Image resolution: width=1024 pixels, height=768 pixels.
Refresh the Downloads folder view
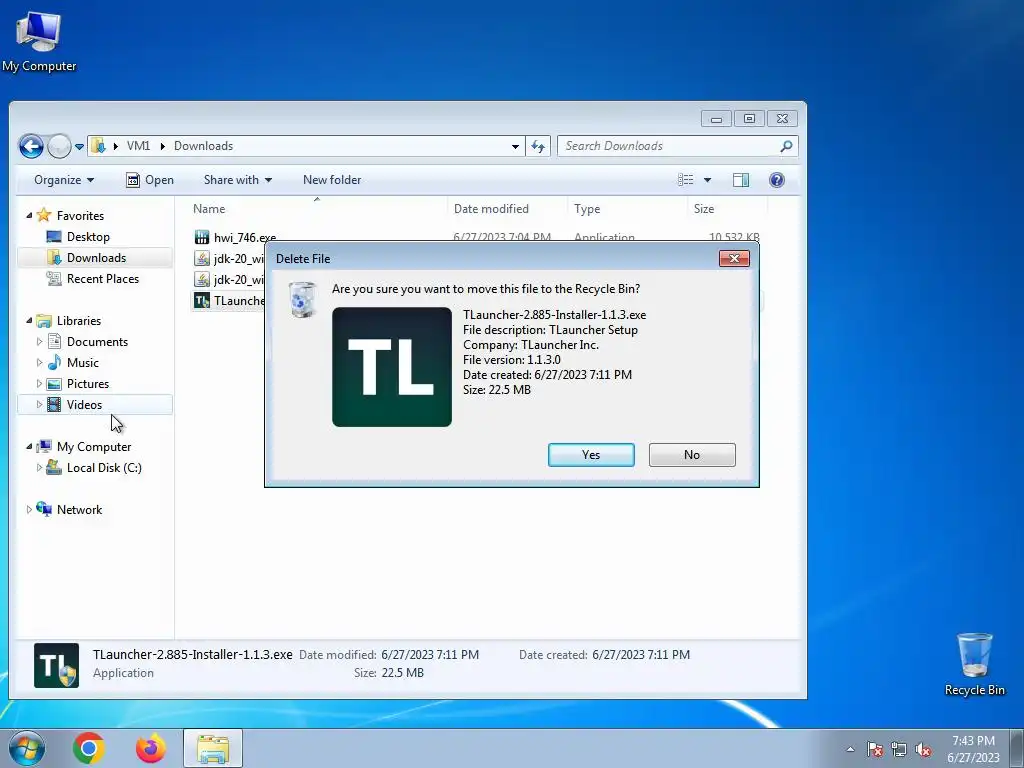[x=537, y=146]
